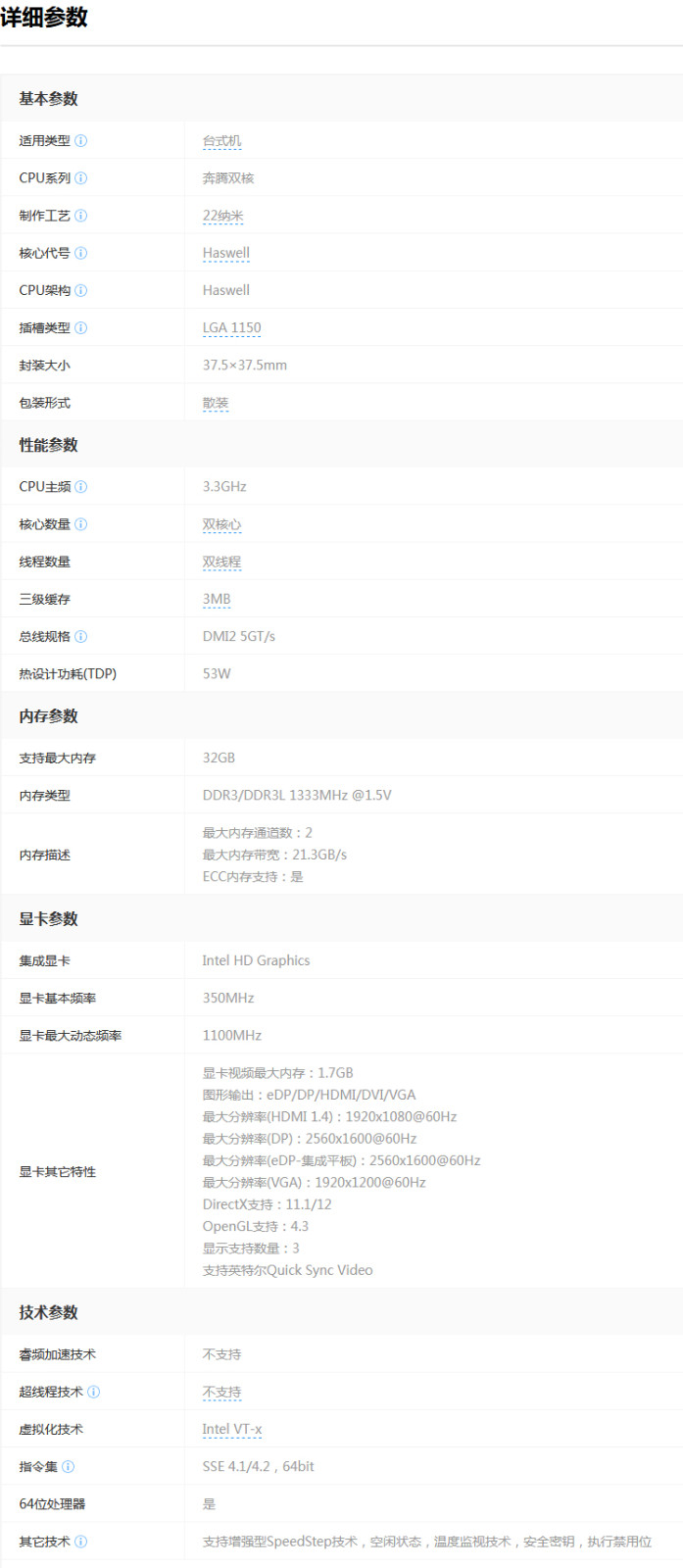Click the VGA 1920x1200@60Hz resolution line
This screenshot has width=683, height=1568.
(314, 1183)
